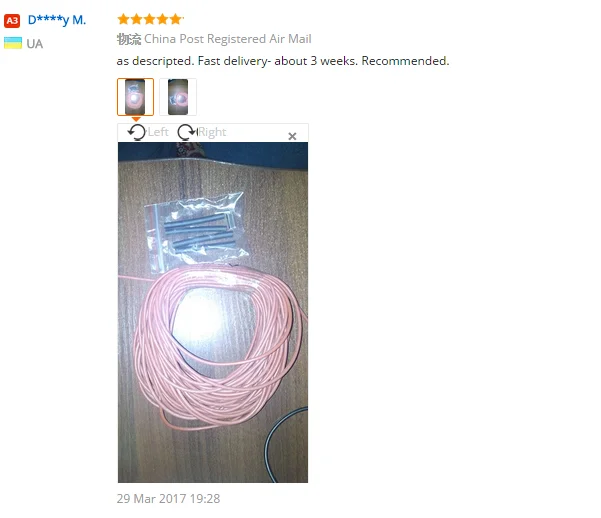Click the rotate clockwise arrow icon
This screenshot has width=601, height=518.
click(187, 132)
